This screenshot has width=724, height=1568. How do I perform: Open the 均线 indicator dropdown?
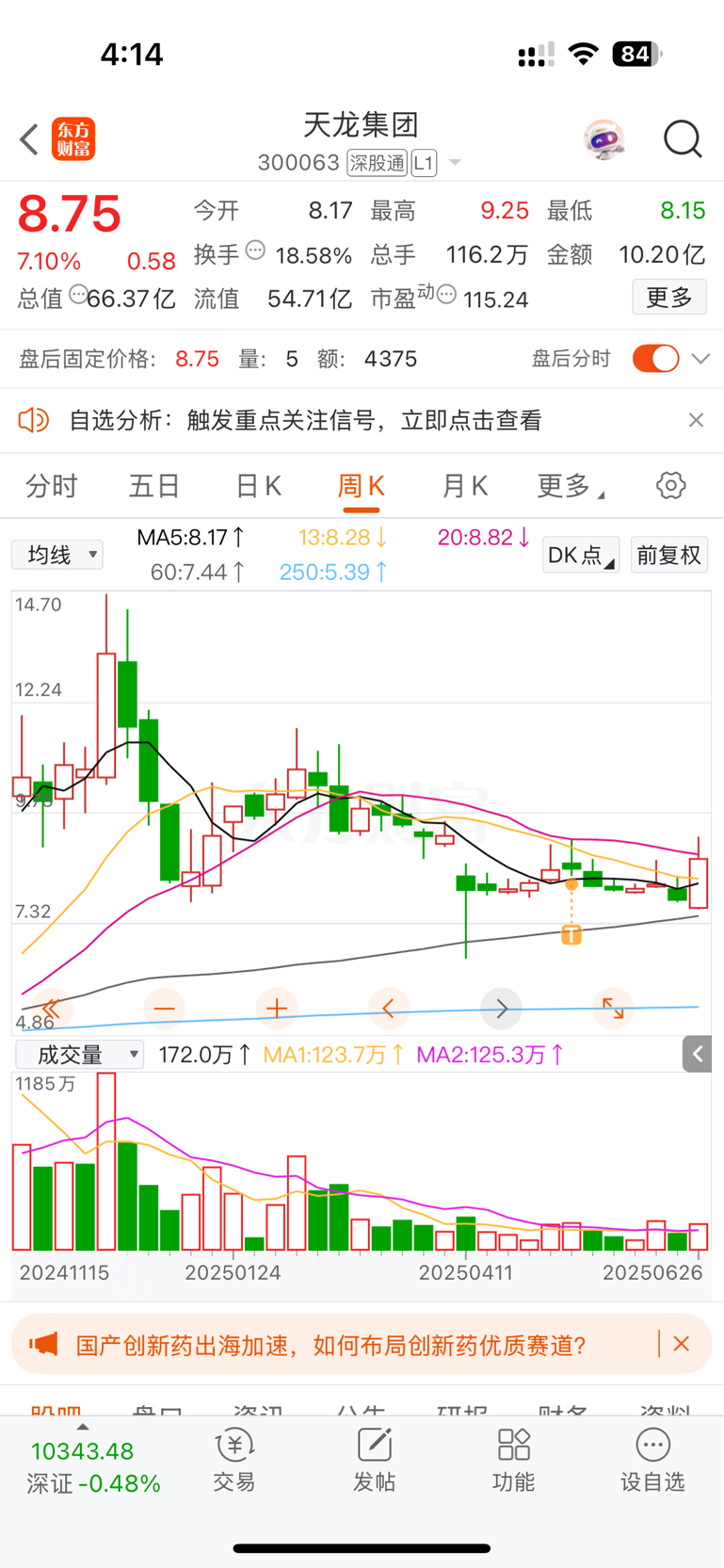click(57, 555)
